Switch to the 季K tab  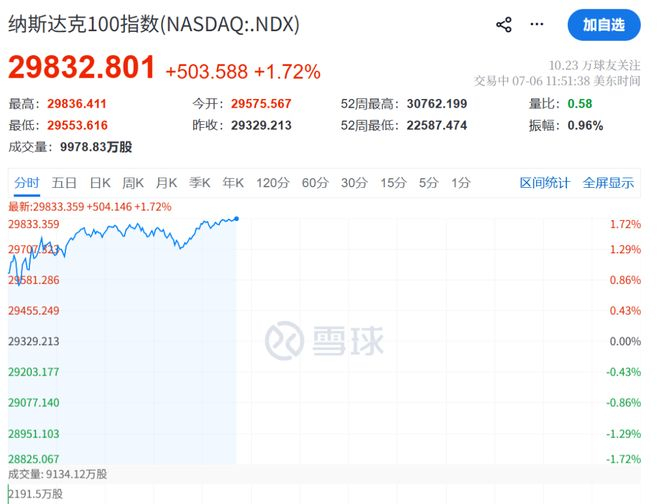[200, 183]
